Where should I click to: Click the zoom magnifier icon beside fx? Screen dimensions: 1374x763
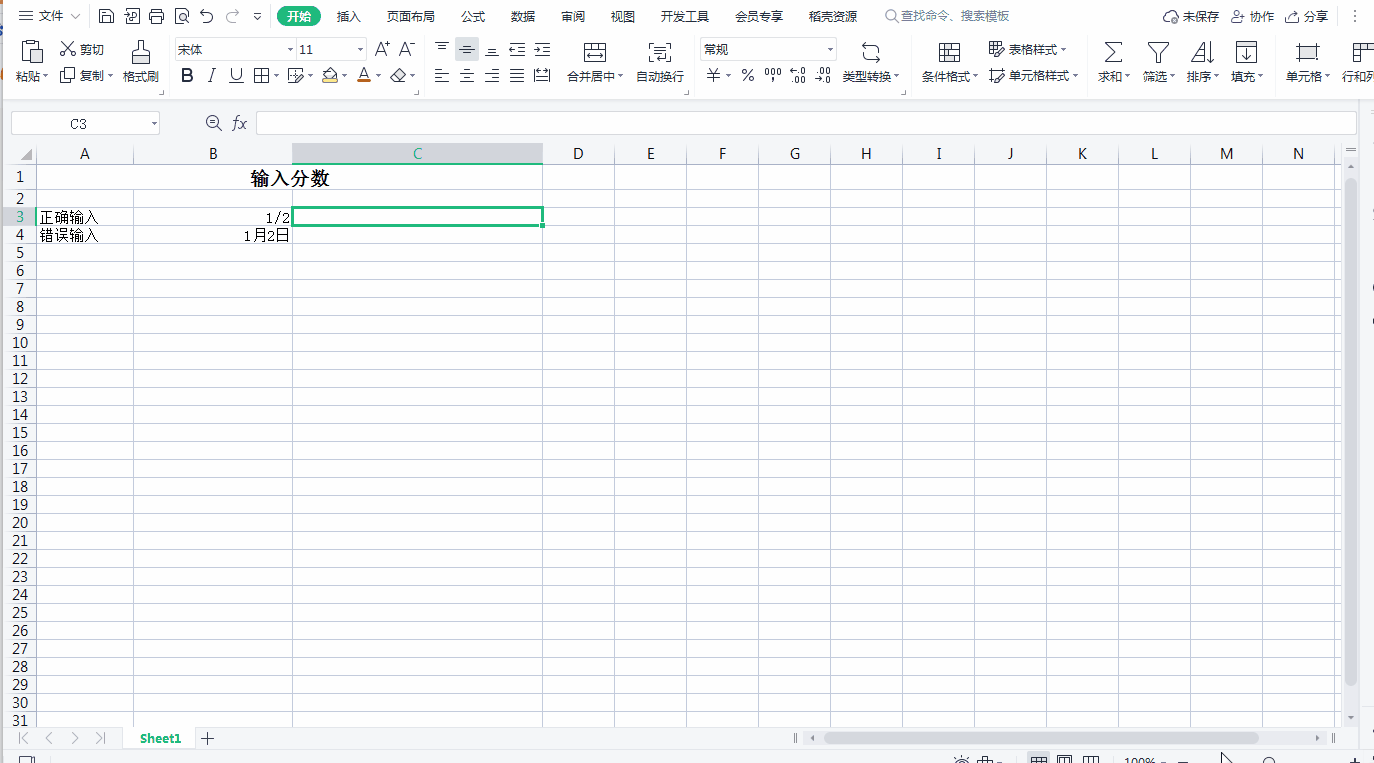214,123
